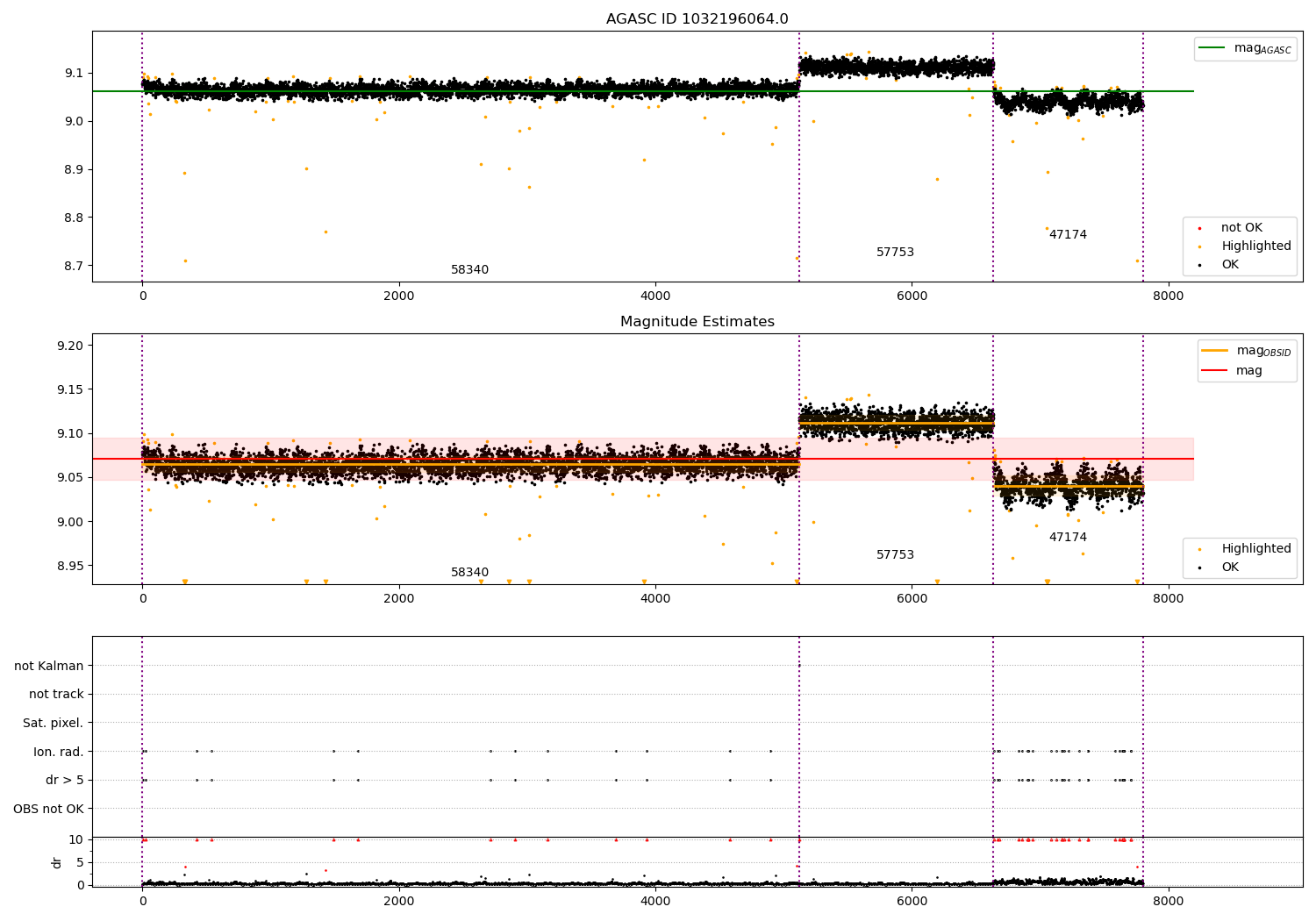Click the 'dr > 5' row label
This screenshot has width=1316, height=921.
pos(65,781)
